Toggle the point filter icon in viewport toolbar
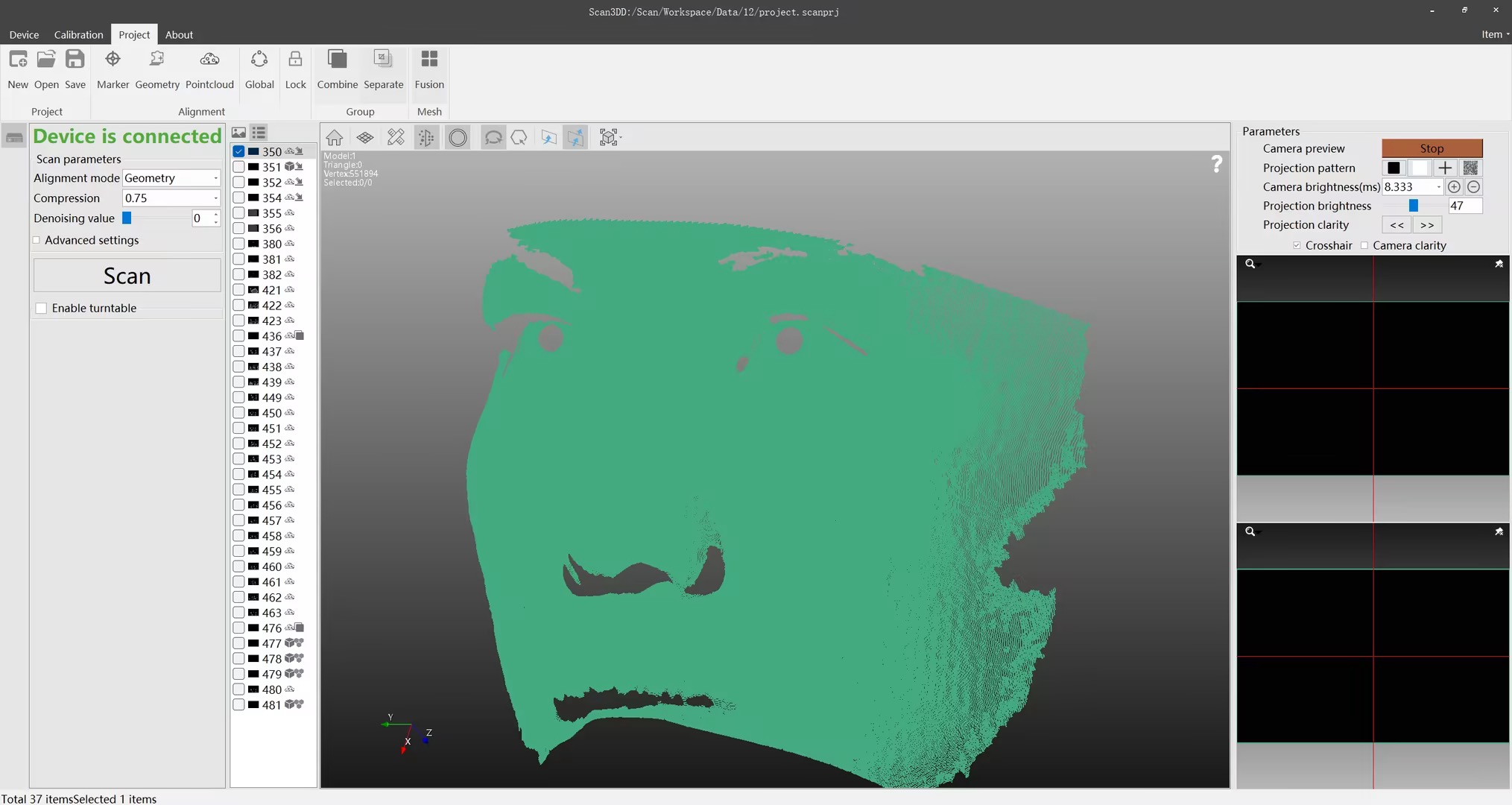Viewport: 1512px width, 805px height. click(426, 138)
